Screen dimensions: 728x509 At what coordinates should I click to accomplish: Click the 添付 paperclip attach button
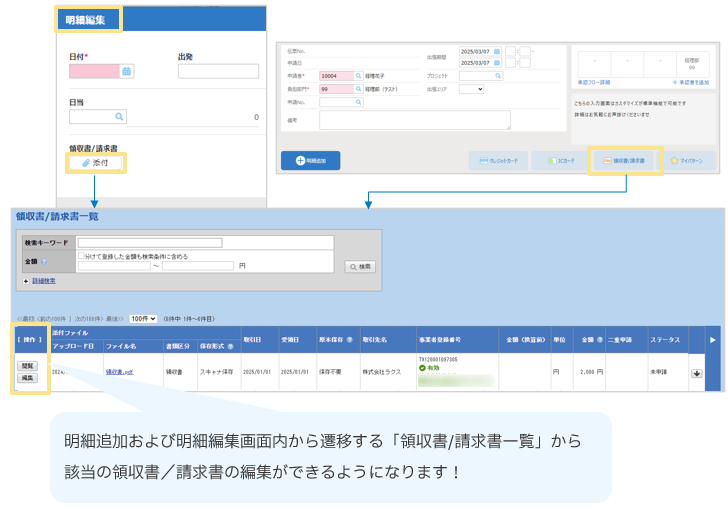coord(95,162)
